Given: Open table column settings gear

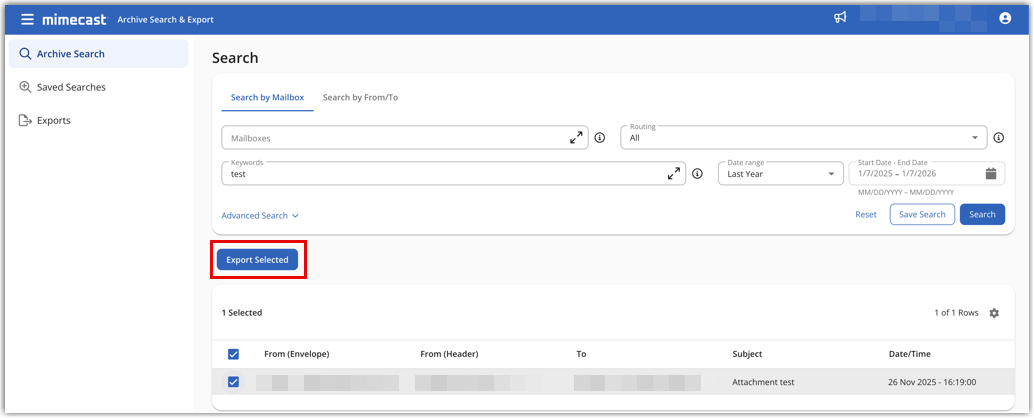Looking at the screenshot, I should coord(993,313).
